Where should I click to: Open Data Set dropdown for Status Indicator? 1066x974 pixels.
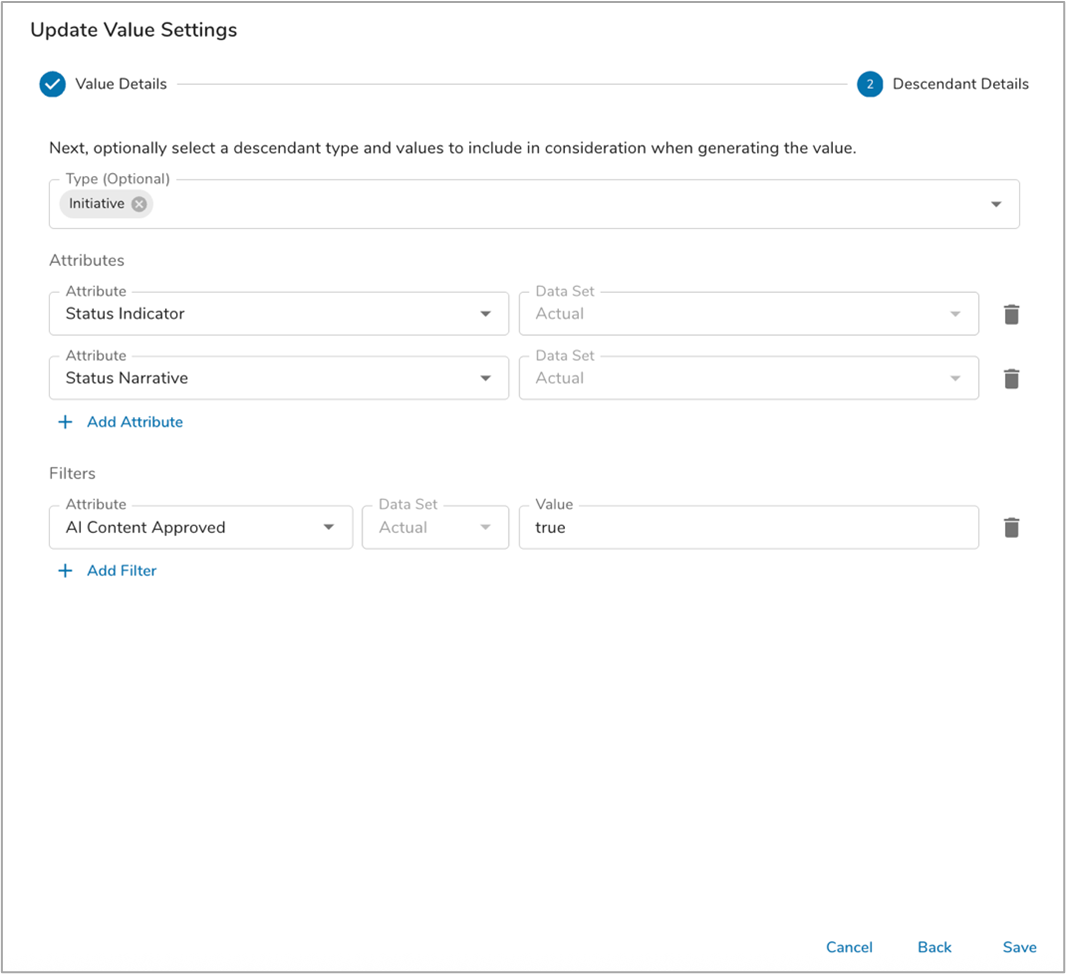(x=954, y=314)
